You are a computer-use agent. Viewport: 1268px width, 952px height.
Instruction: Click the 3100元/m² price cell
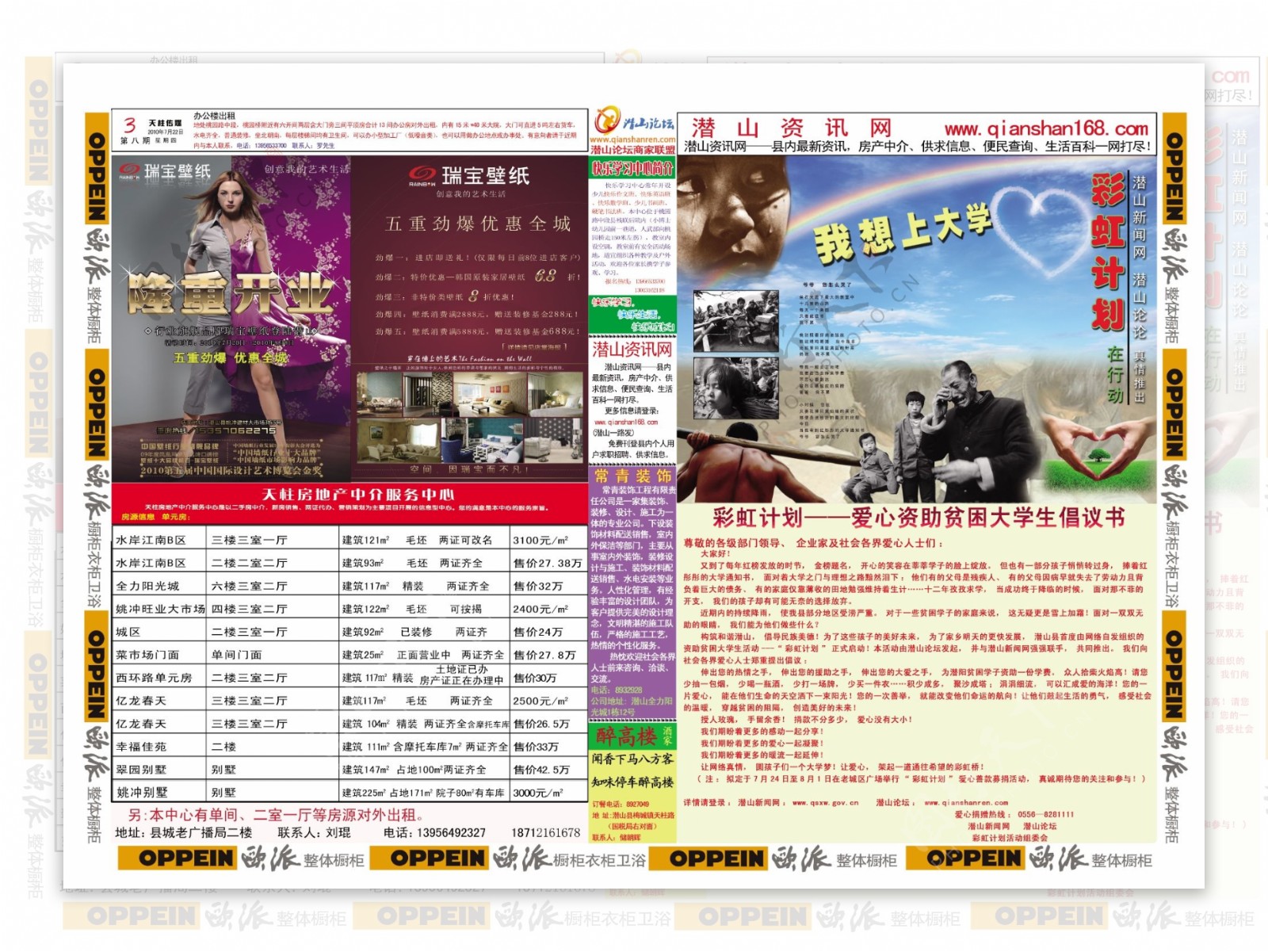[548, 540]
